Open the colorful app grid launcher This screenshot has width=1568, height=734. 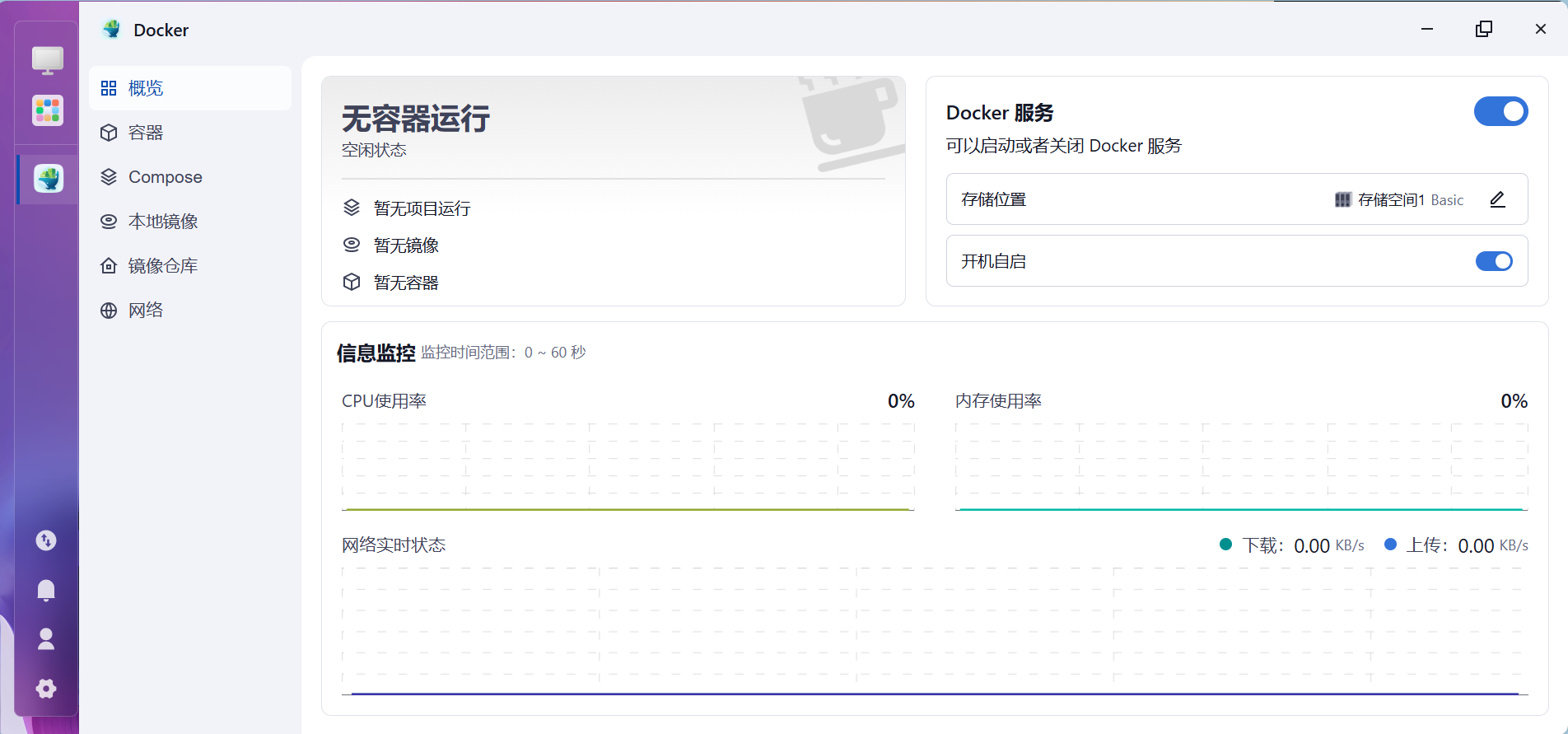[48, 110]
